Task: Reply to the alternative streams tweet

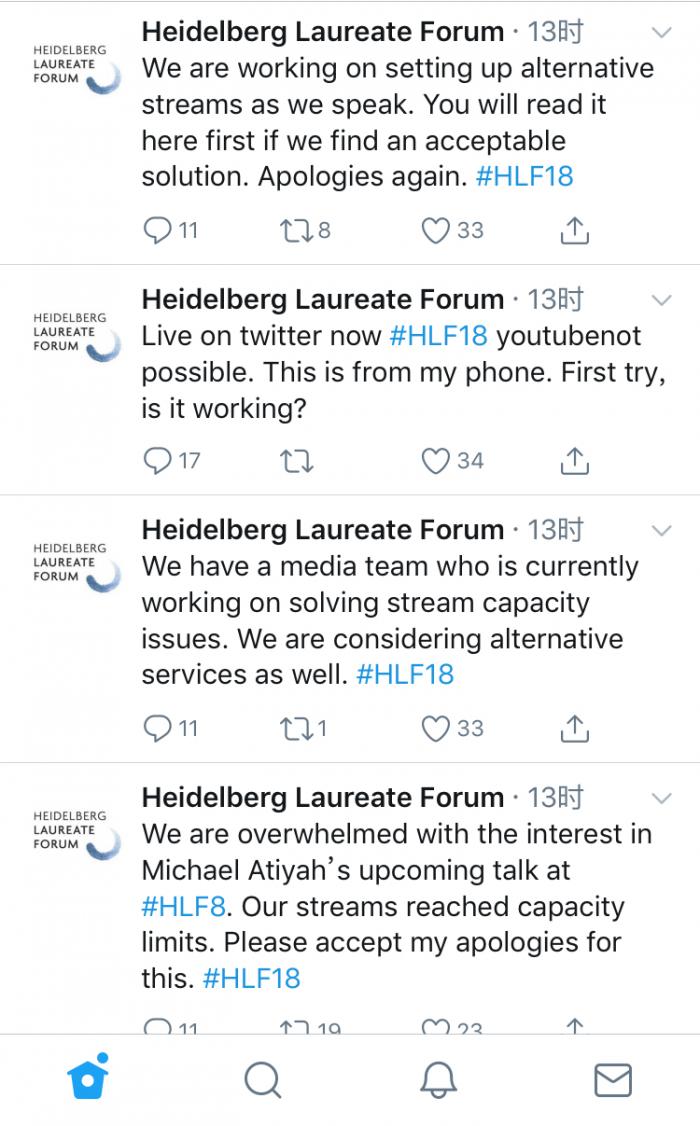Action: (x=159, y=231)
